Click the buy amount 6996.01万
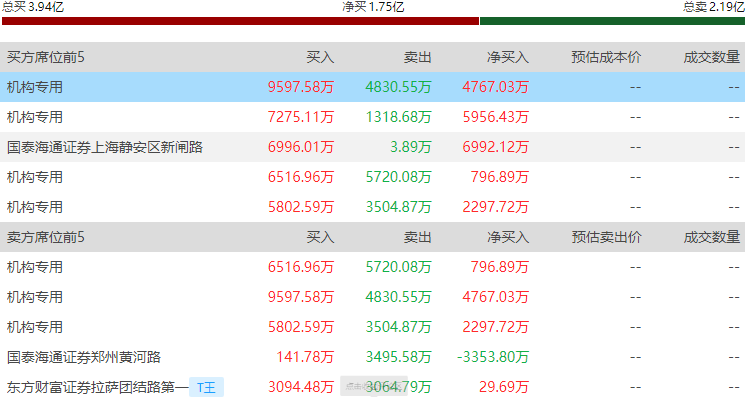Viewport: 745px width, 397px height. point(301,147)
